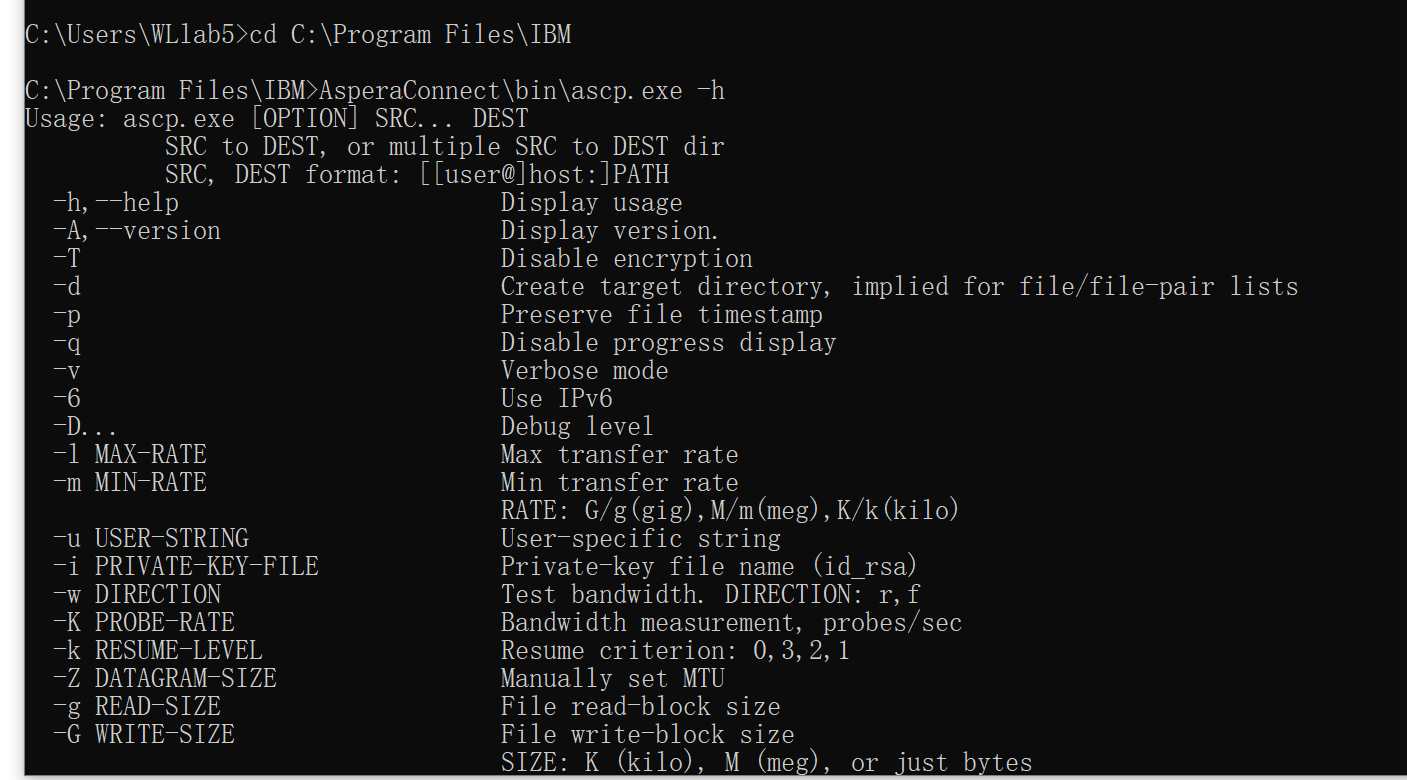
Task: Click the -m MIN-RATE option
Action: (130, 483)
